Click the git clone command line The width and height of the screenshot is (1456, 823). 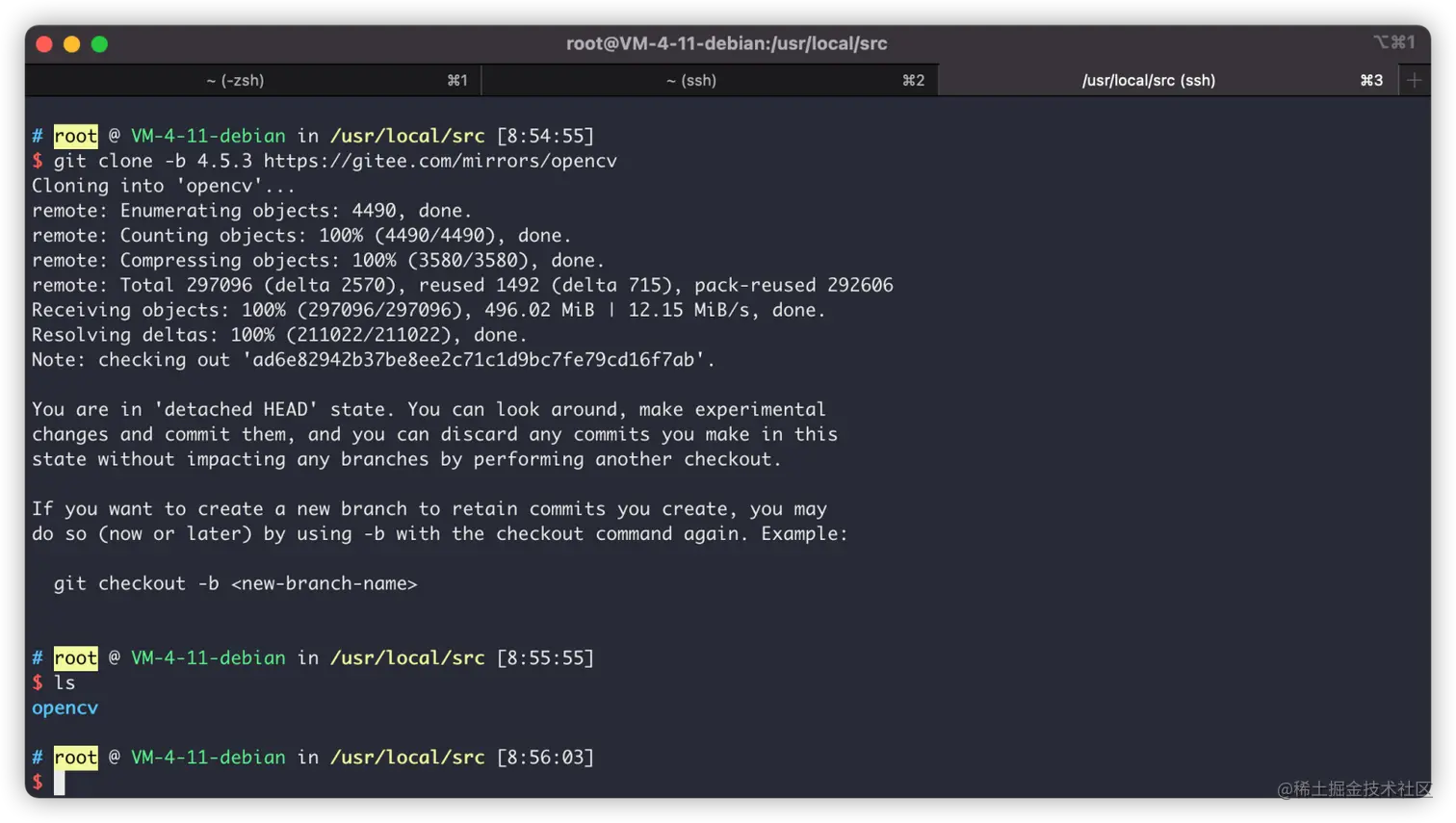click(325, 161)
